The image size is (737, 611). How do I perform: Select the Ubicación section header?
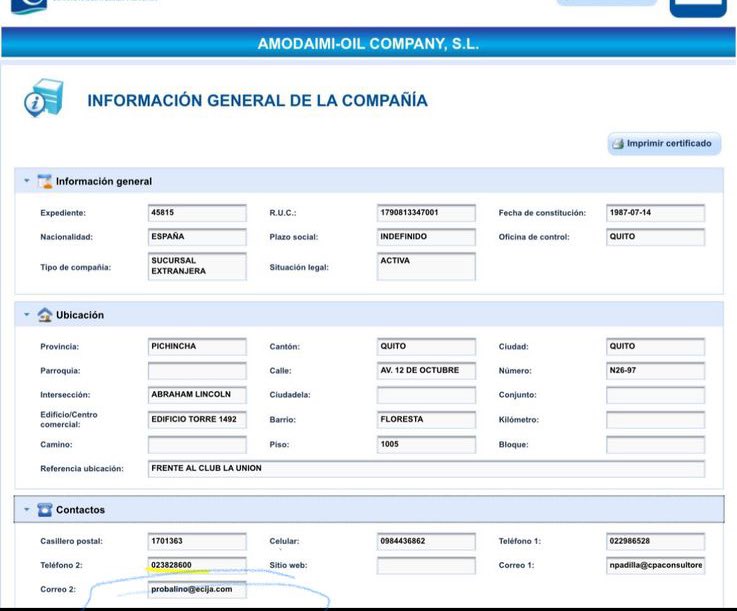[x=369, y=314]
